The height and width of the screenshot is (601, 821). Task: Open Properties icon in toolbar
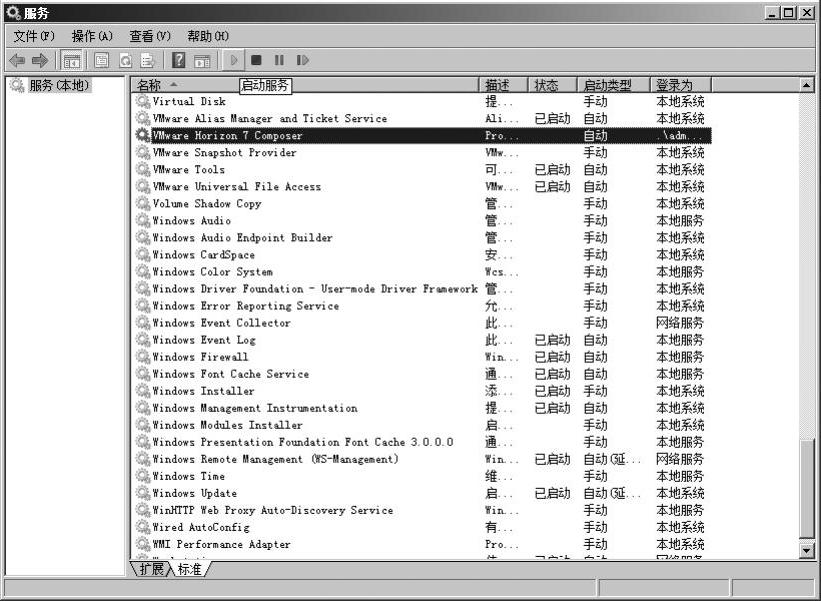point(102,61)
